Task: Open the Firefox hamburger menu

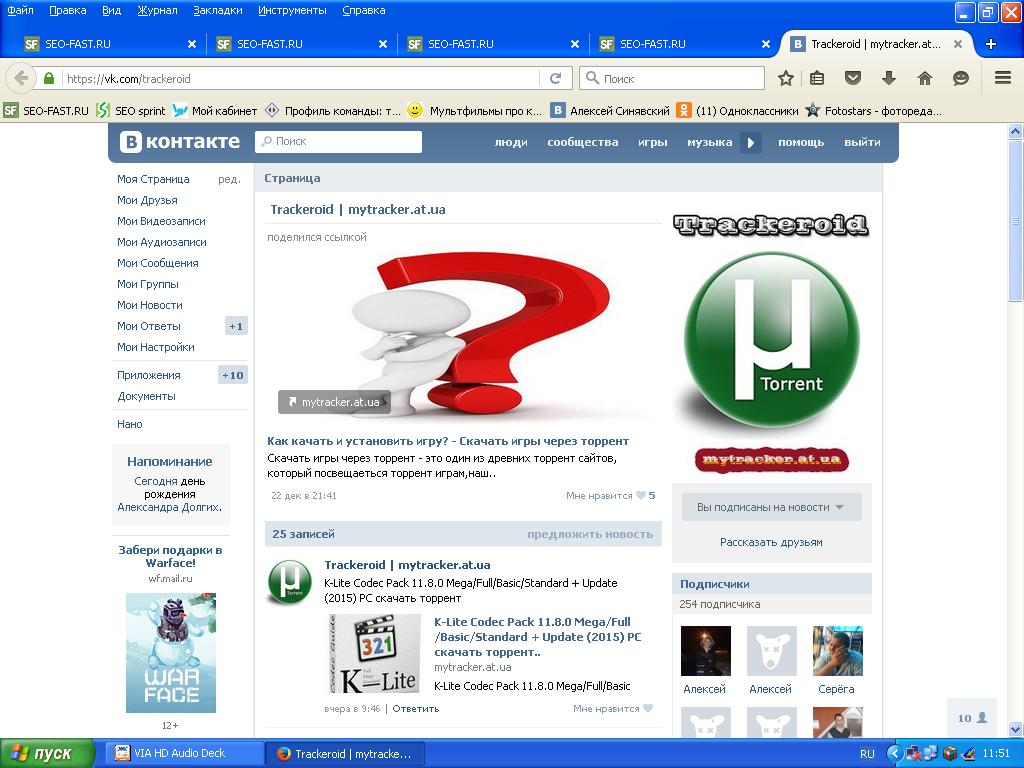Action: [1003, 78]
